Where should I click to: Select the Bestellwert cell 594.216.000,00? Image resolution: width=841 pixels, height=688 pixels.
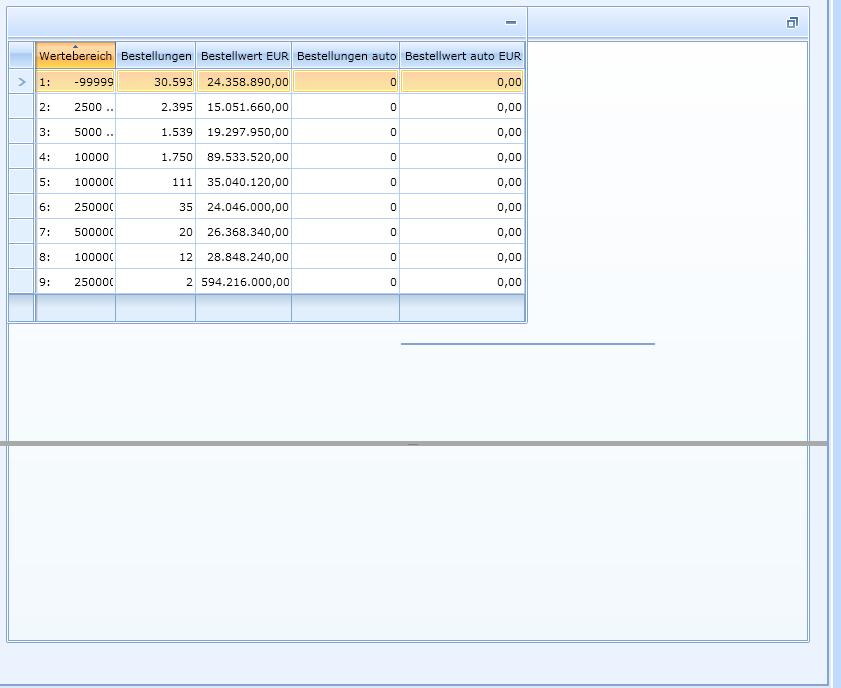(244, 282)
